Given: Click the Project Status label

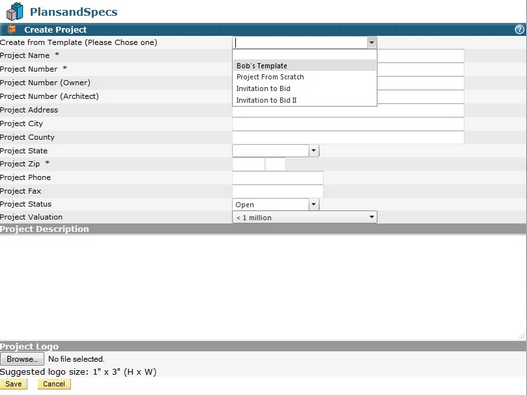Looking at the screenshot, I should tap(26, 204).
